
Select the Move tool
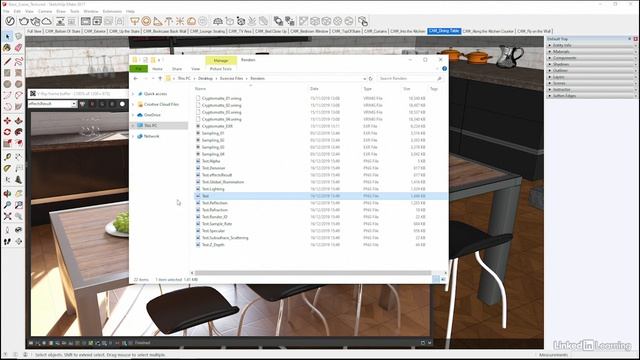pos(7,121)
